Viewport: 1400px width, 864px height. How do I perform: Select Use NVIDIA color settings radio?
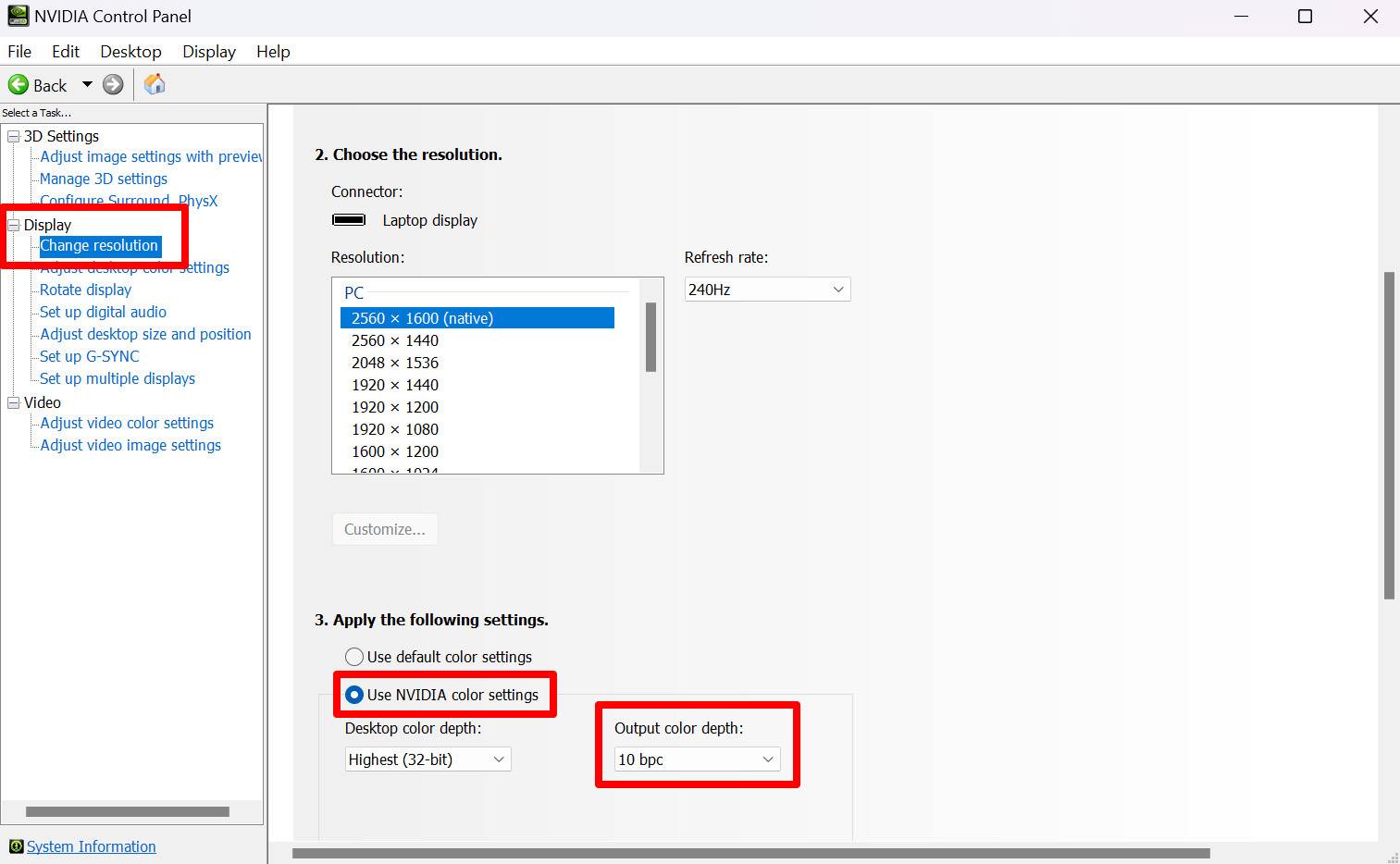[354, 695]
